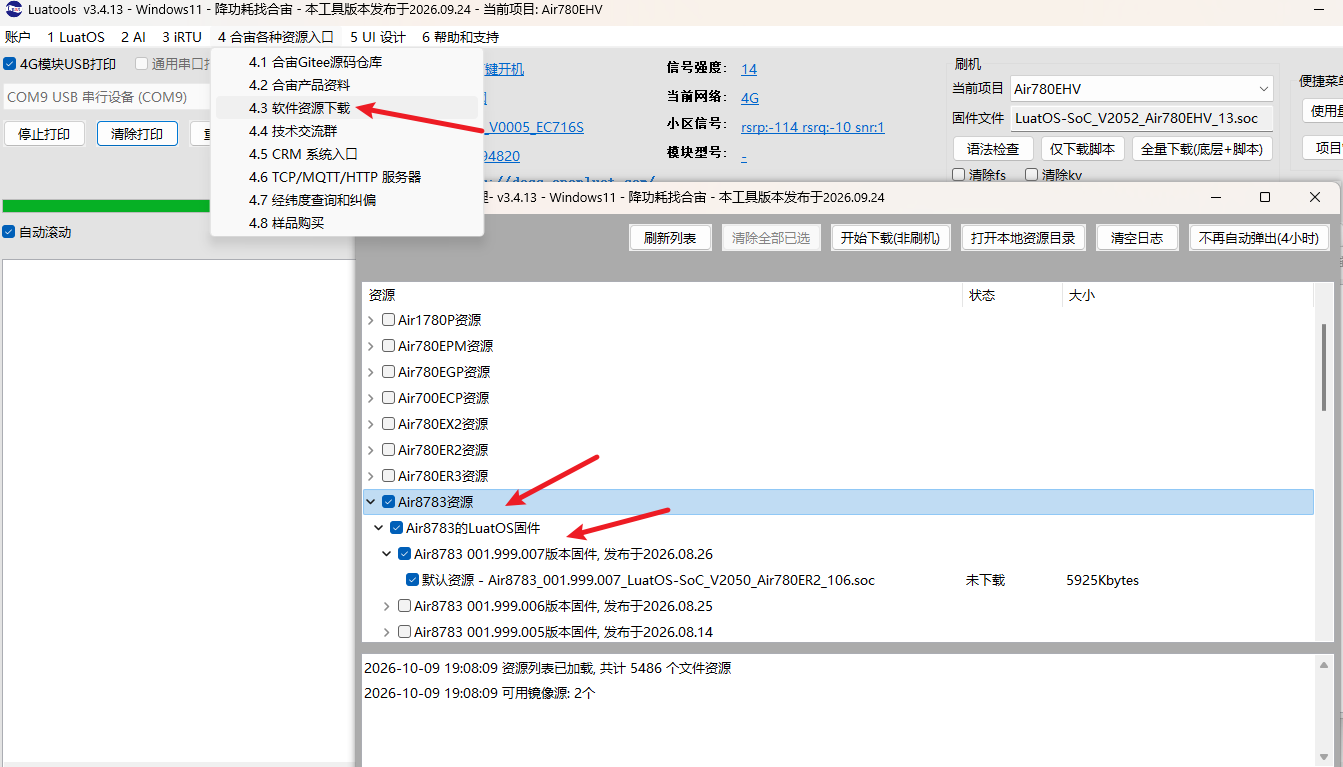1343x767 pixels.
Task: Click 不再自动弹出(4小时) button
Action: (1259, 238)
